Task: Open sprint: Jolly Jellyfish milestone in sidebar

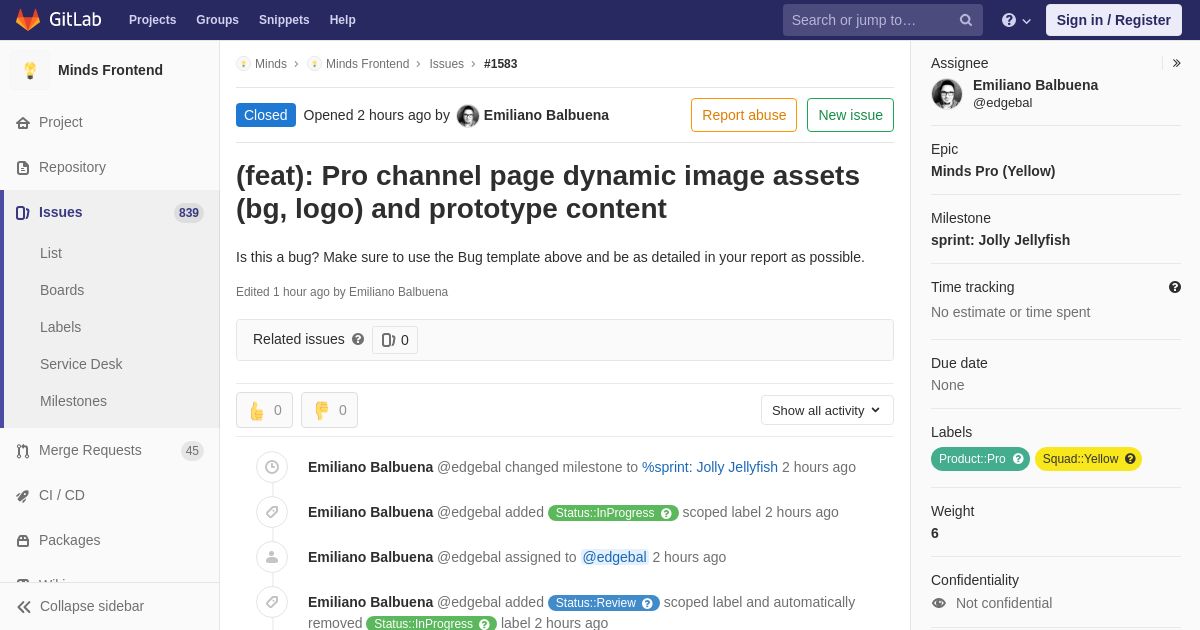Action: point(1000,240)
